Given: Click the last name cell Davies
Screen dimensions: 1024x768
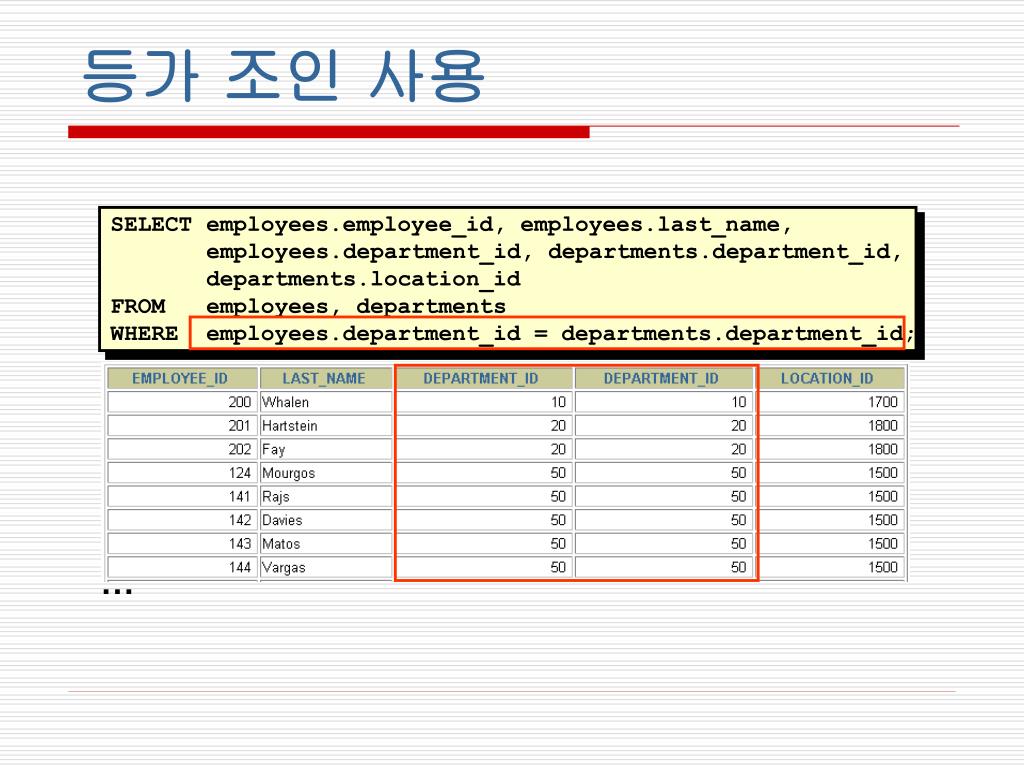Looking at the screenshot, I should pos(326,519).
